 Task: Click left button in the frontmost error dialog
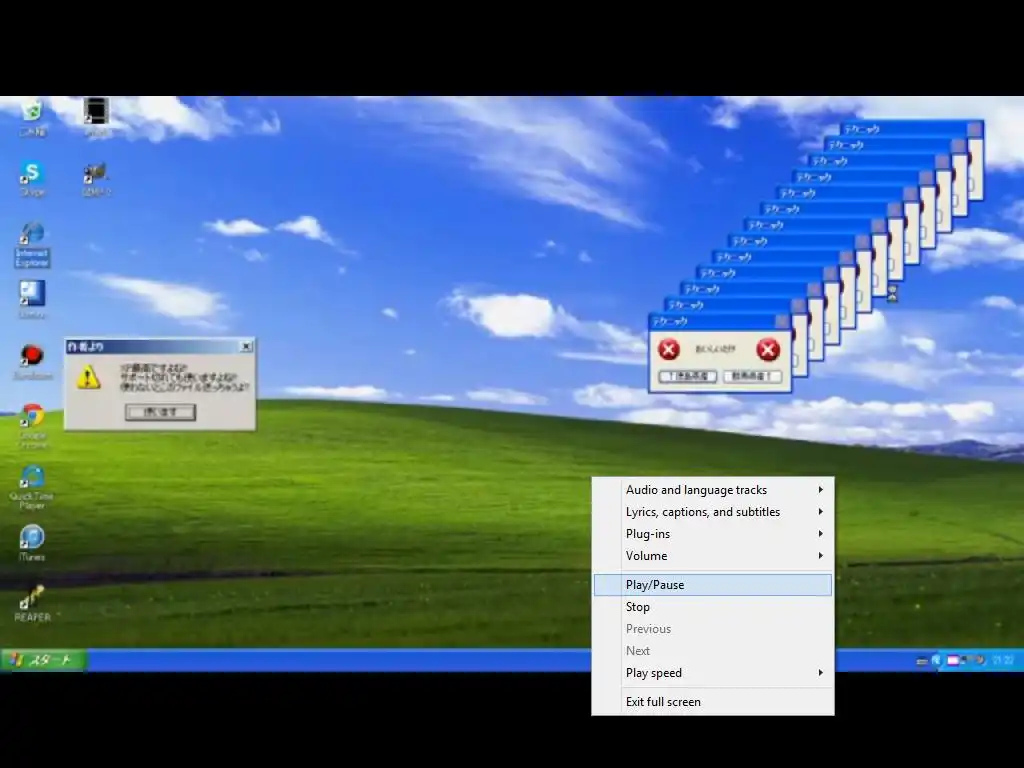point(688,377)
